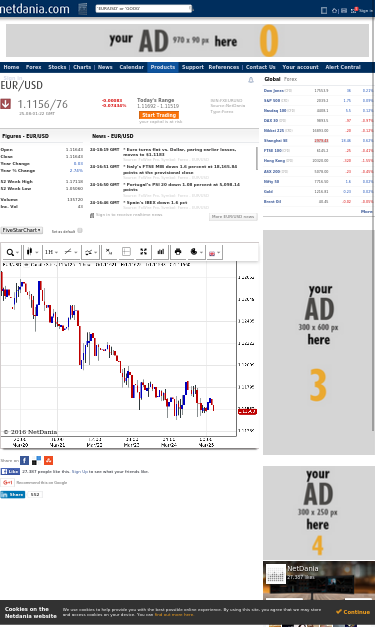Click the instrument search field
This screenshot has width=375, height=627.
[x=144, y=8]
